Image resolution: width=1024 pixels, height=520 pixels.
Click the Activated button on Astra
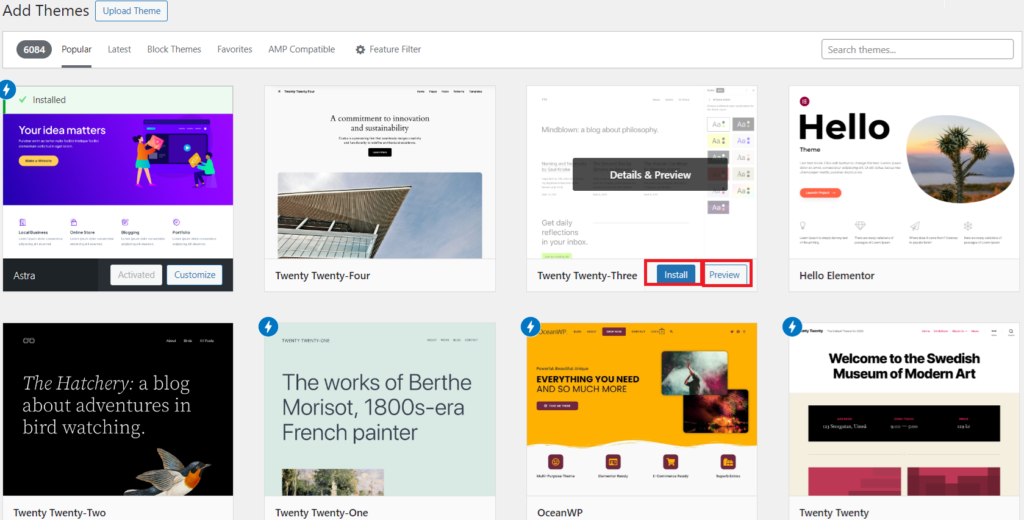pyautogui.click(x=136, y=275)
